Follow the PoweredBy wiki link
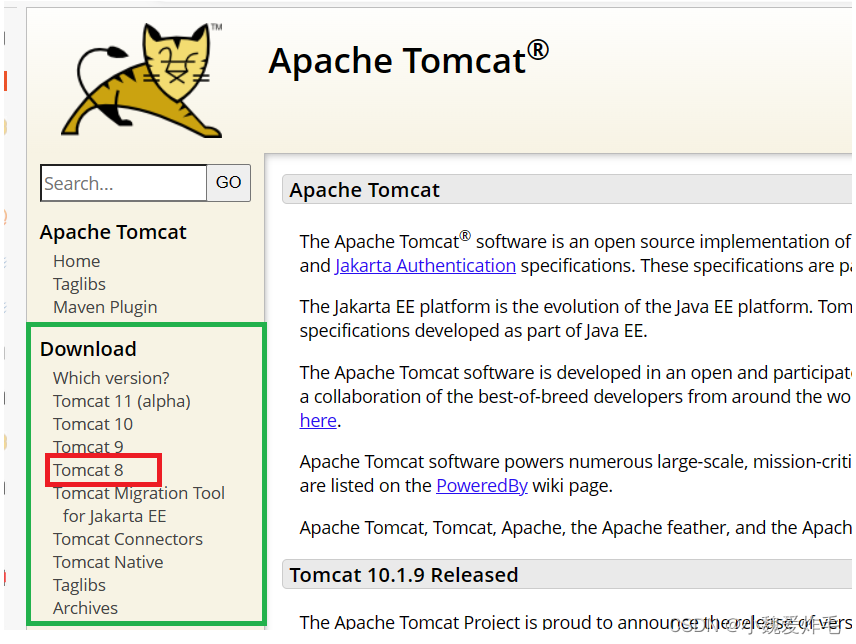The width and height of the screenshot is (856, 644). tap(482, 486)
